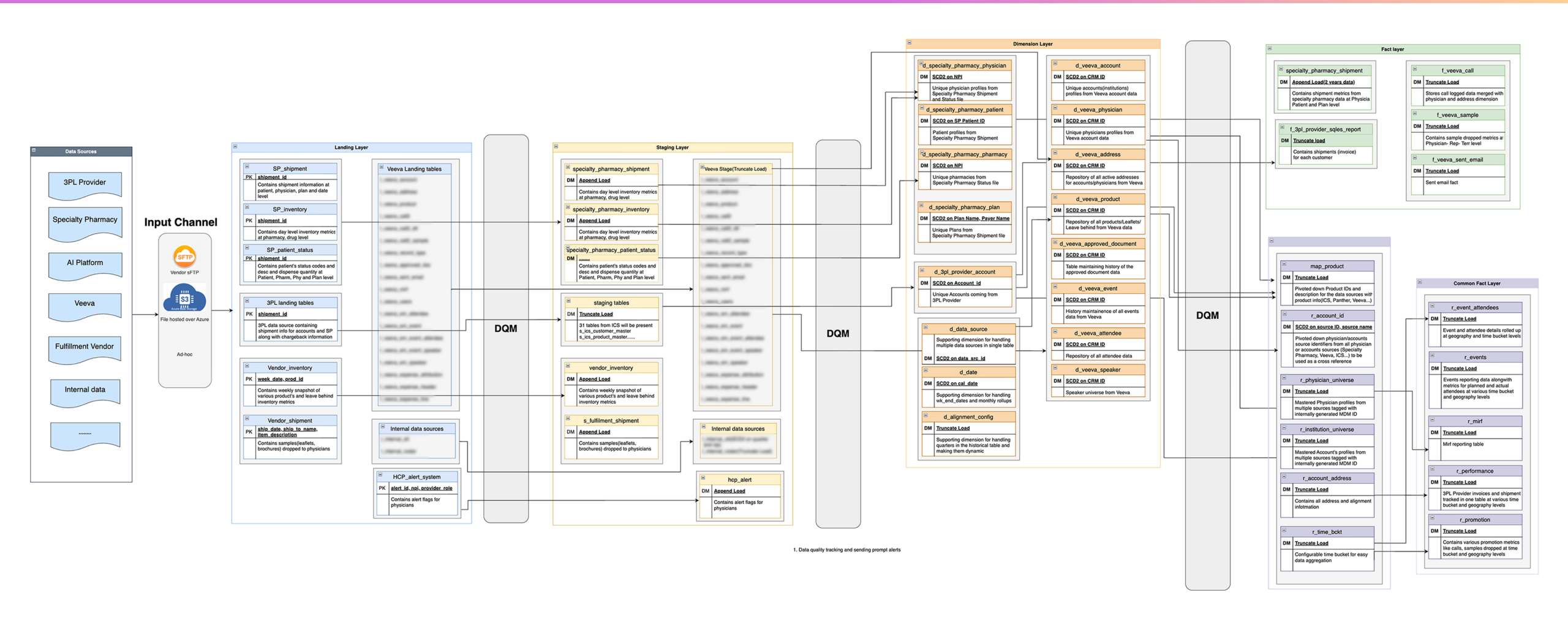This screenshot has height=619, width=1568.
Task: Click the blue S3 Azure storage icon
Action: point(184,298)
